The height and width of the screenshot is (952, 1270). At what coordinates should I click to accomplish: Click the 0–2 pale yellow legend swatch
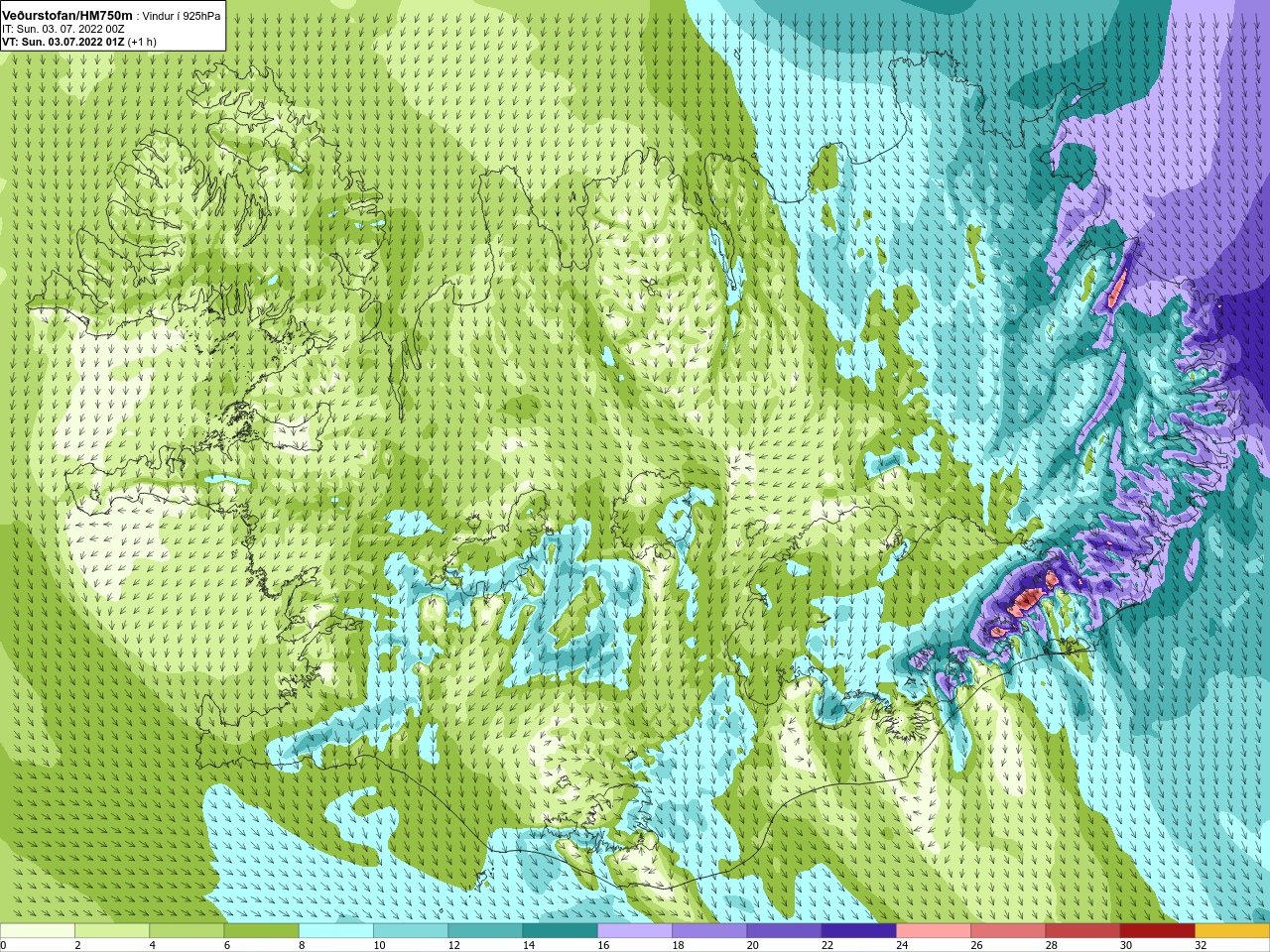tap(38, 930)
